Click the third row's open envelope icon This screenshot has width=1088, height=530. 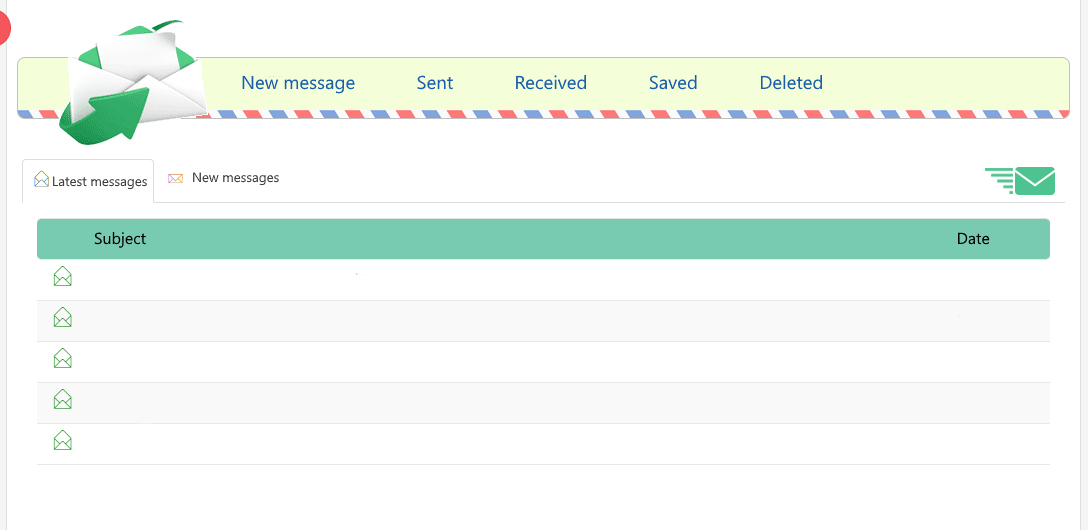63,358
